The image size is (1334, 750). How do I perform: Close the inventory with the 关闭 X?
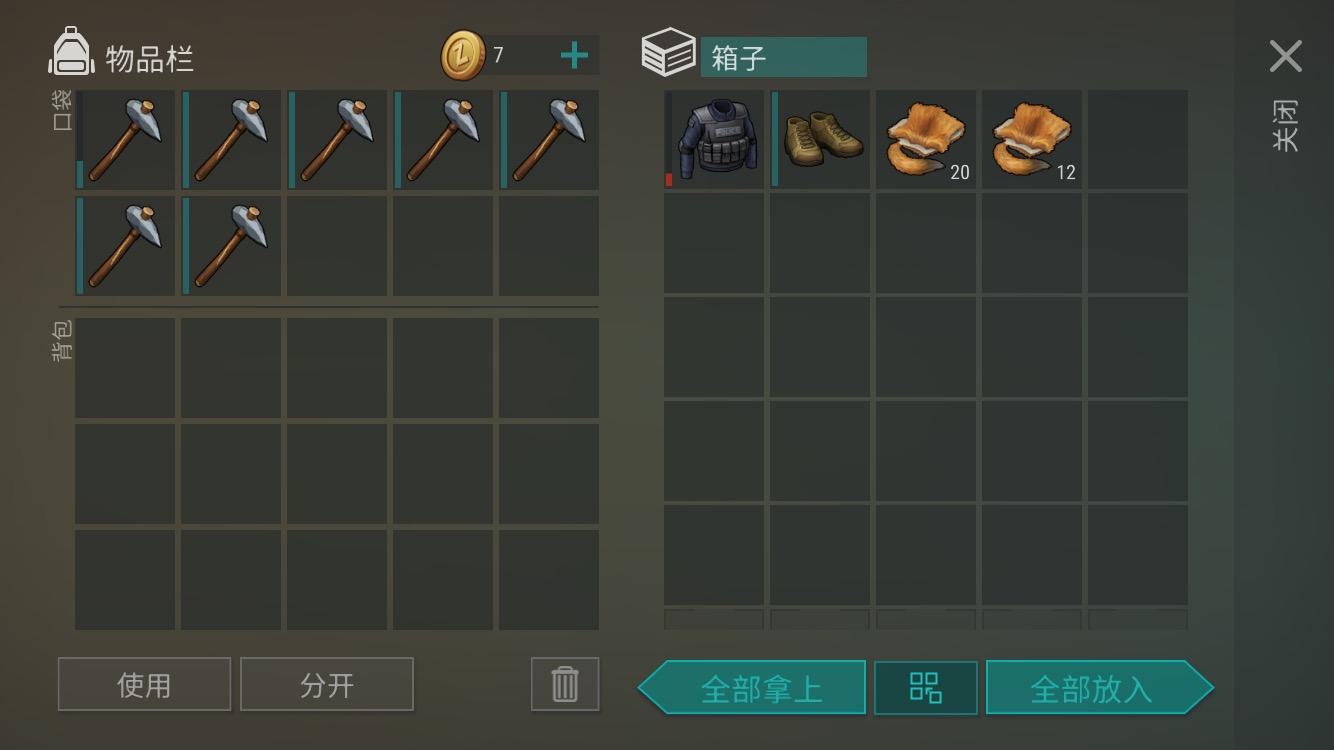click(1285, 57)
